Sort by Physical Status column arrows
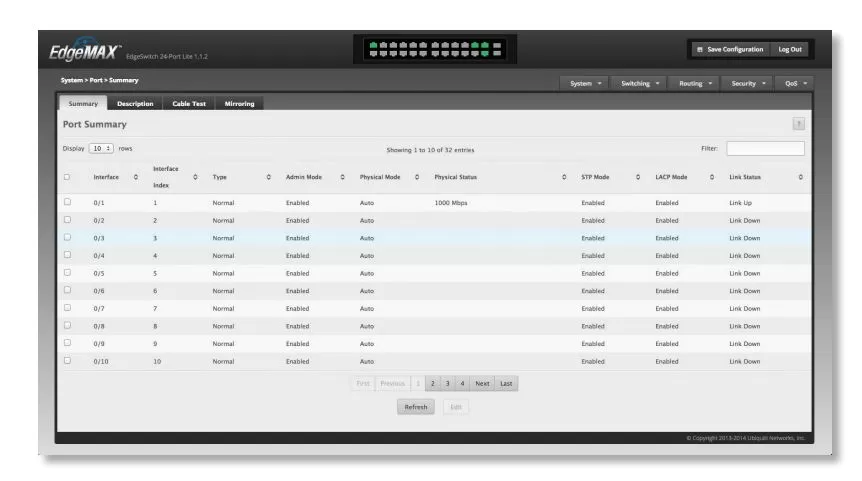The image size is (862, 481). coord(564,177)
